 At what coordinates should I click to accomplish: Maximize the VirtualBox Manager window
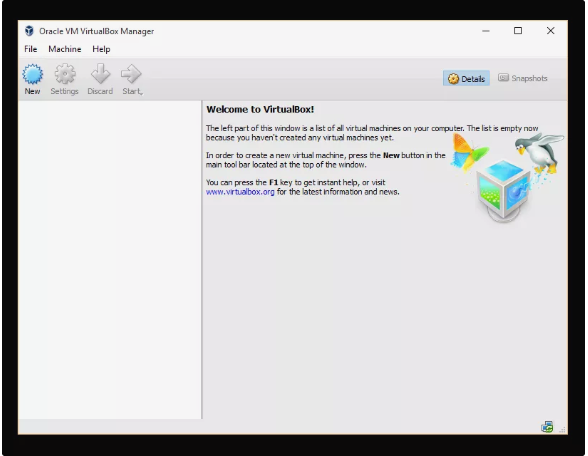[x=518, y=31]
